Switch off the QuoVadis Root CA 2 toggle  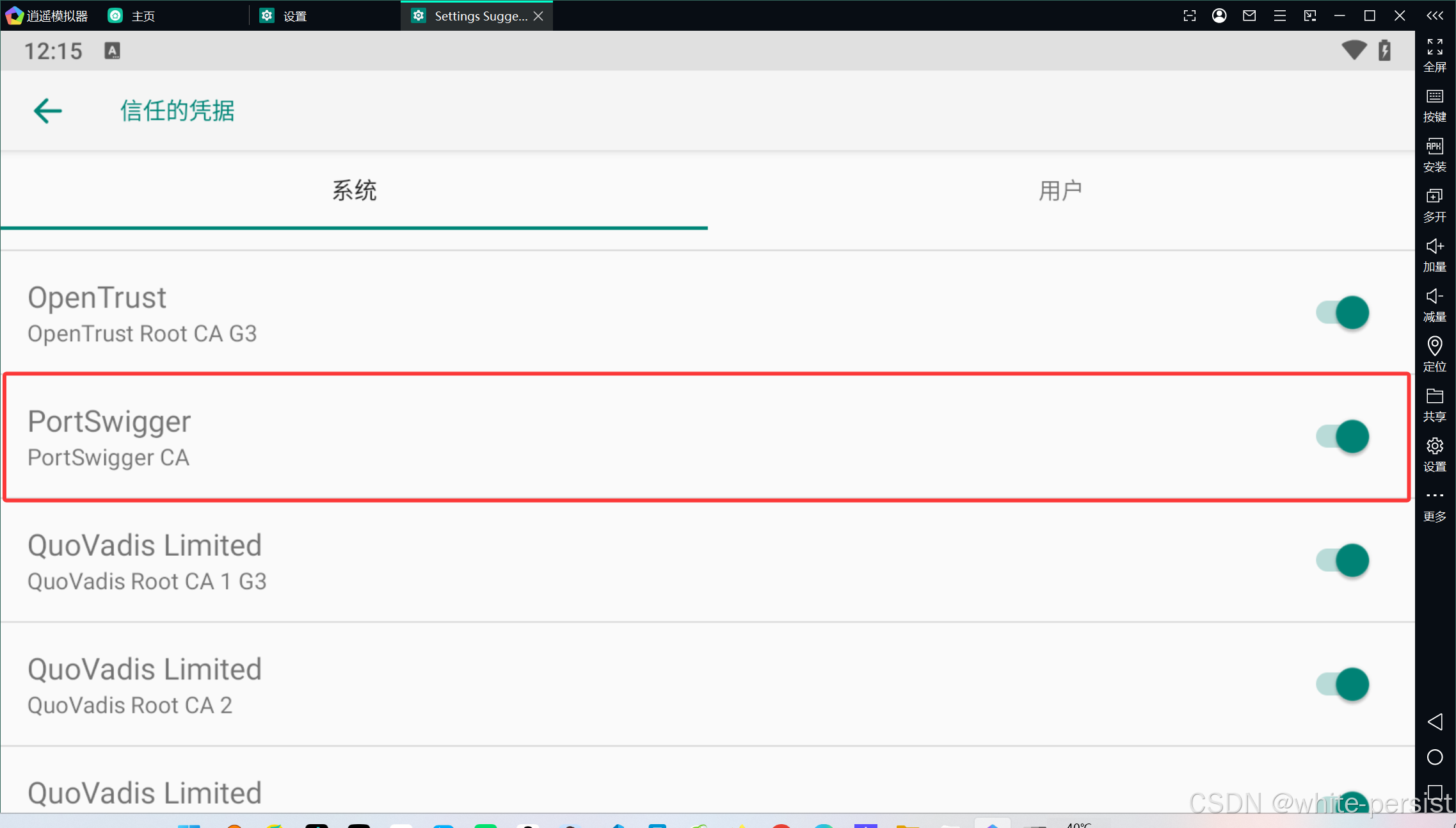pos(1343,684)
